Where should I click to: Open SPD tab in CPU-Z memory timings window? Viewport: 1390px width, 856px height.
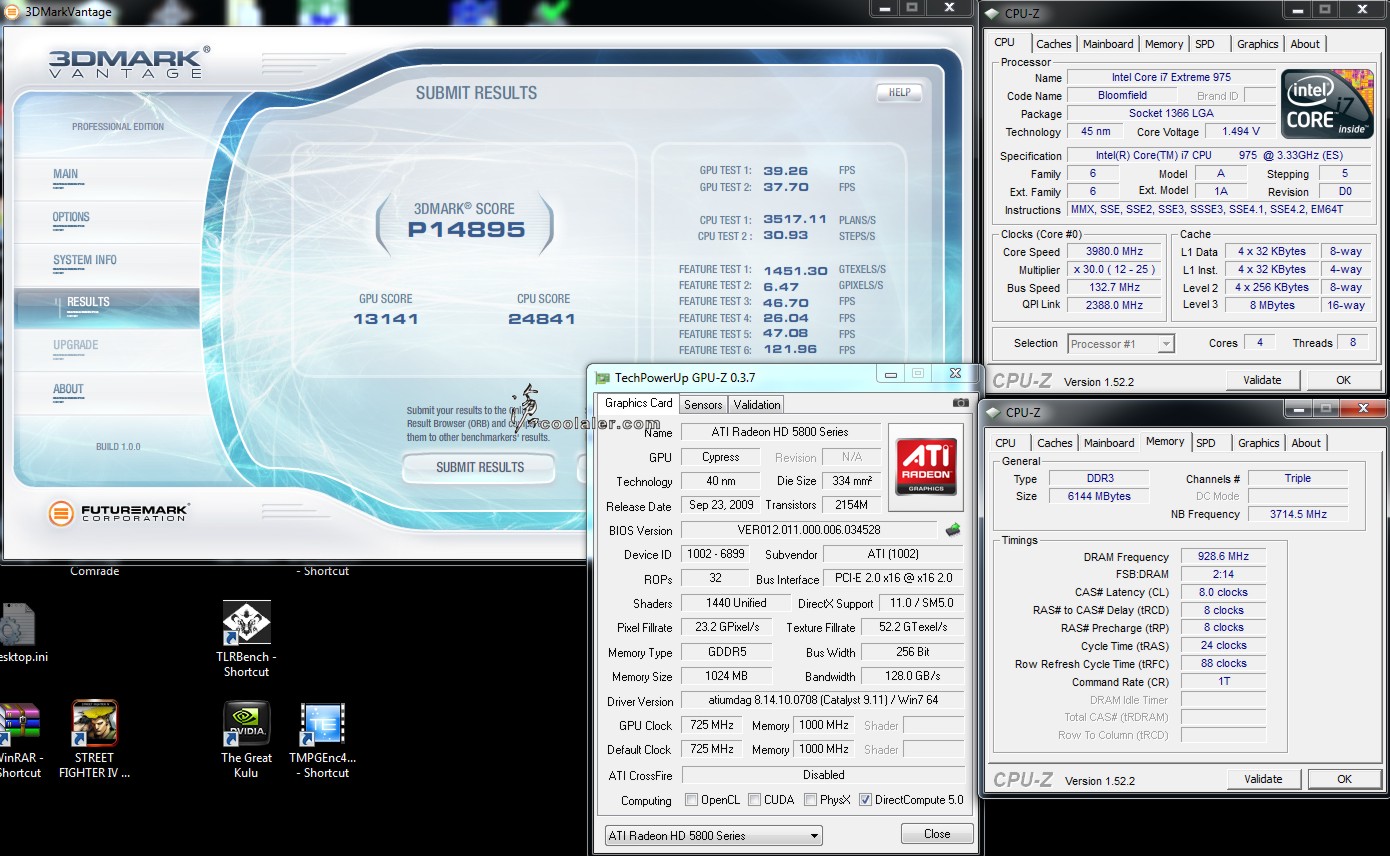1206,443
